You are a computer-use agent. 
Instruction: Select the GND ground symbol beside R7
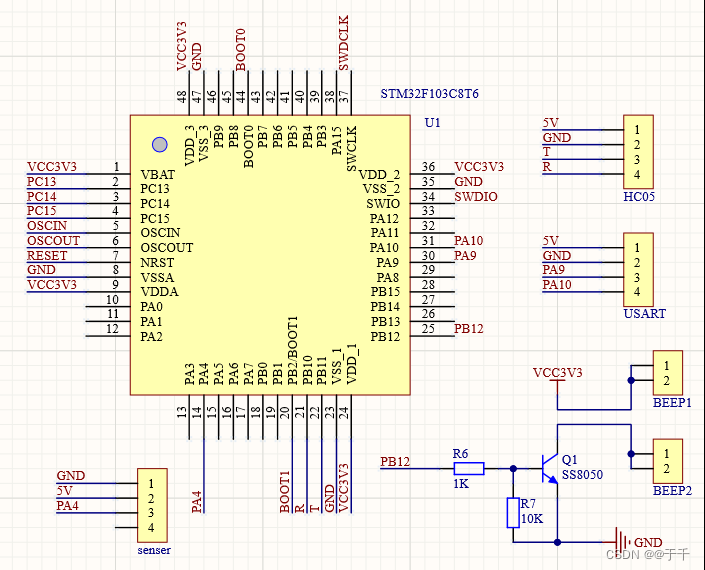(x=623, y=541)
